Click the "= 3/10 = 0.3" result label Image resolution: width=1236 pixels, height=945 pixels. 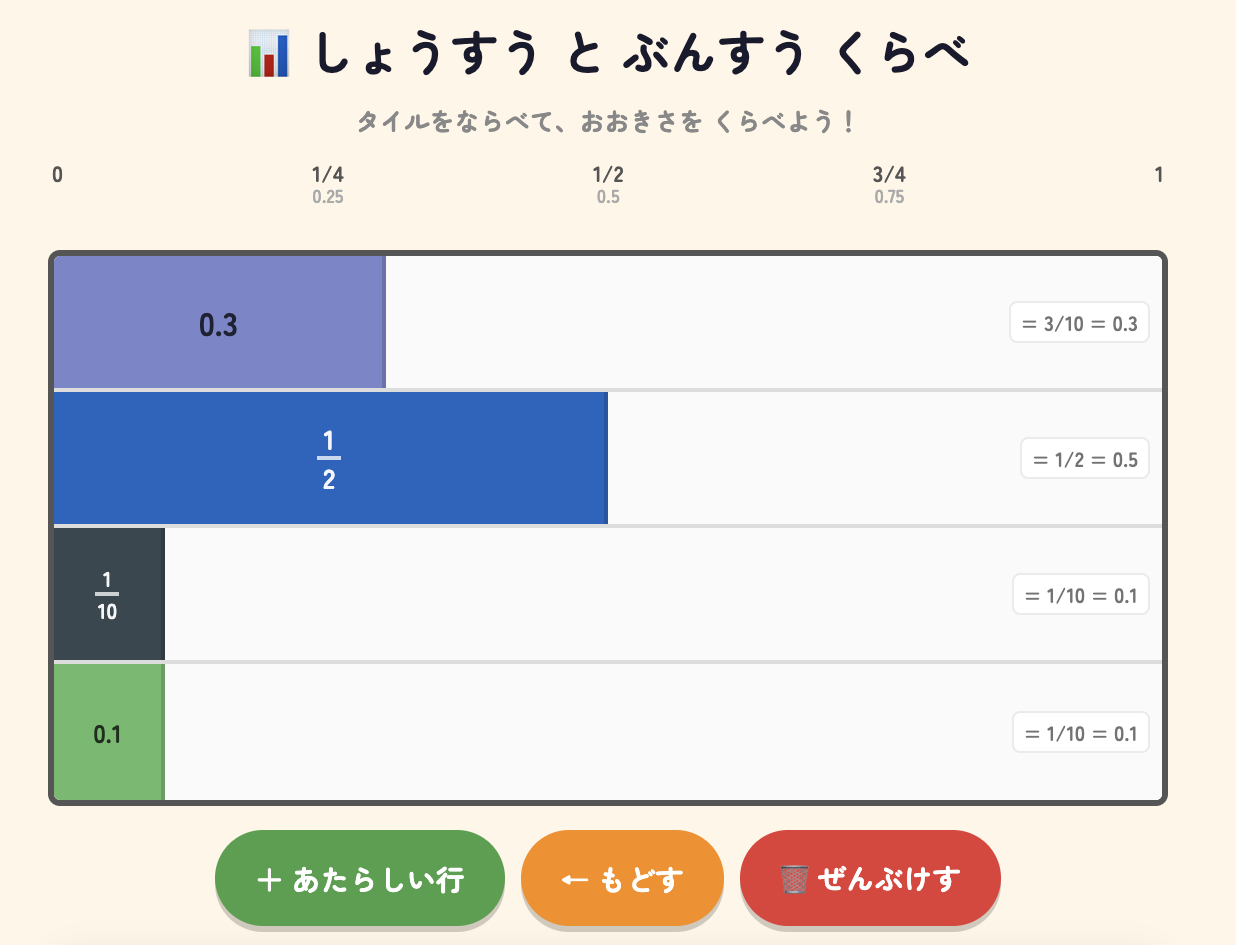click(1079, 323)
